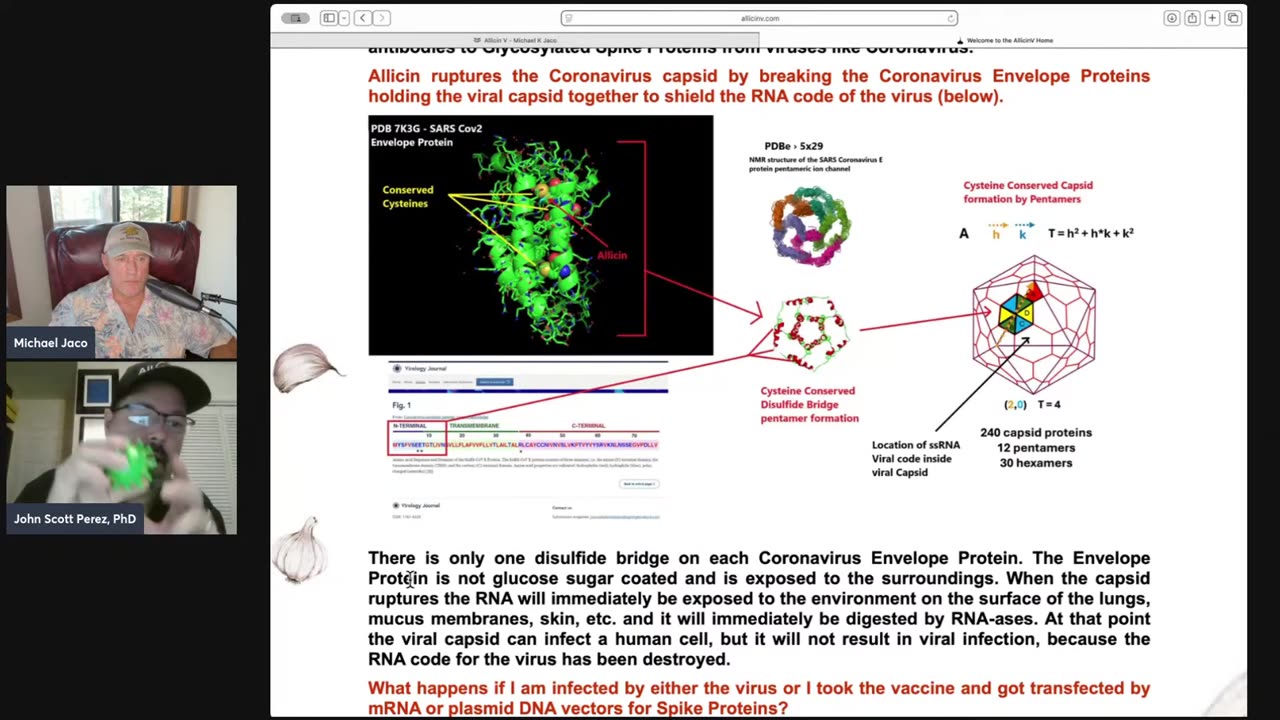Click the red heading 'Allicin ruptures the Coronavirus capsid'

759,86
